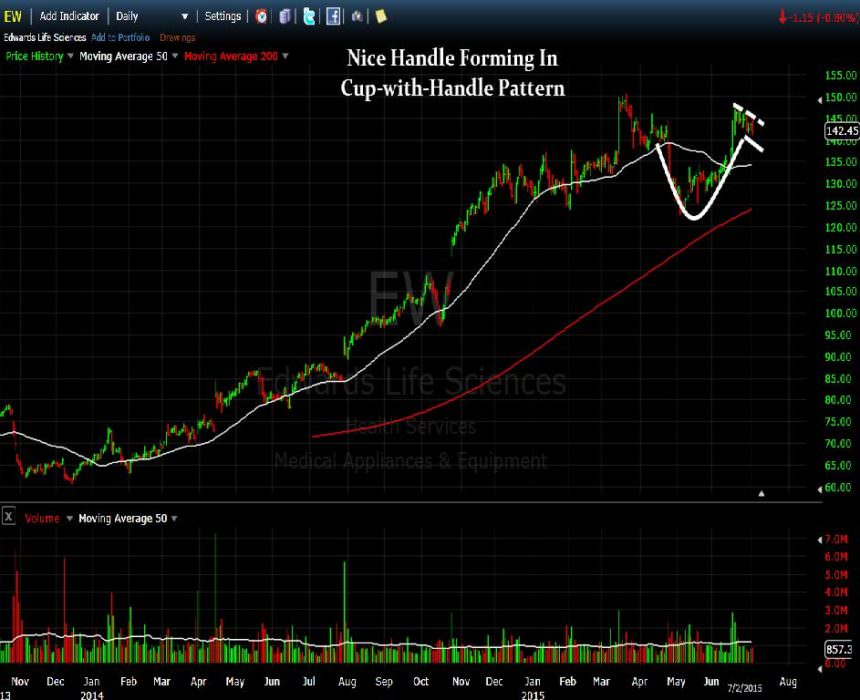Click the Aug 2015 axis label at far right
The height and width of the screenshot is (700, 860).
coord(788,681)
